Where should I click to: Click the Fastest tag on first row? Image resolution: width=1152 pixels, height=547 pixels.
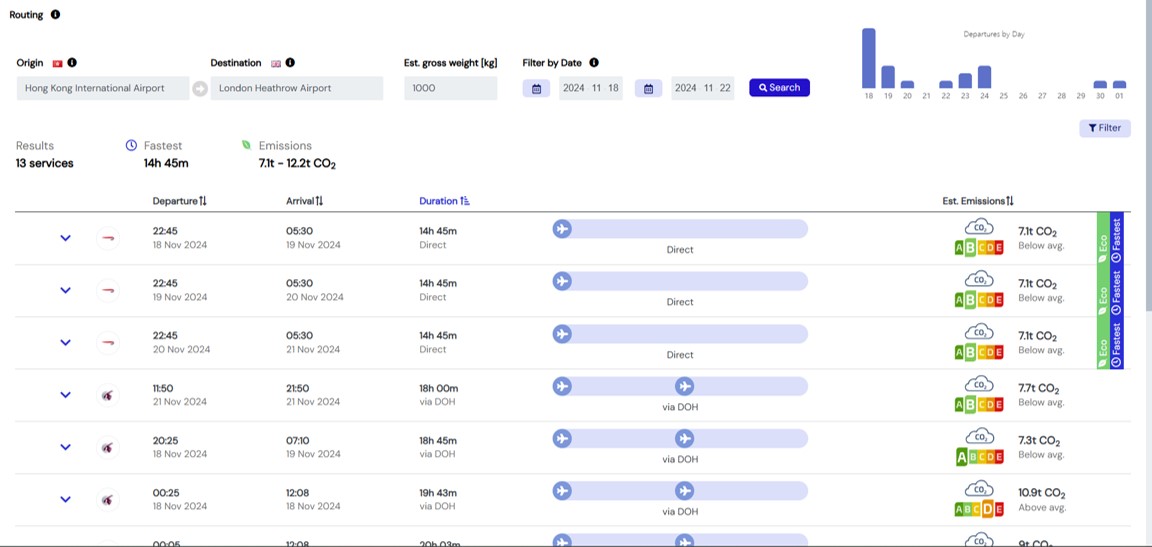tap(1117, 238)
